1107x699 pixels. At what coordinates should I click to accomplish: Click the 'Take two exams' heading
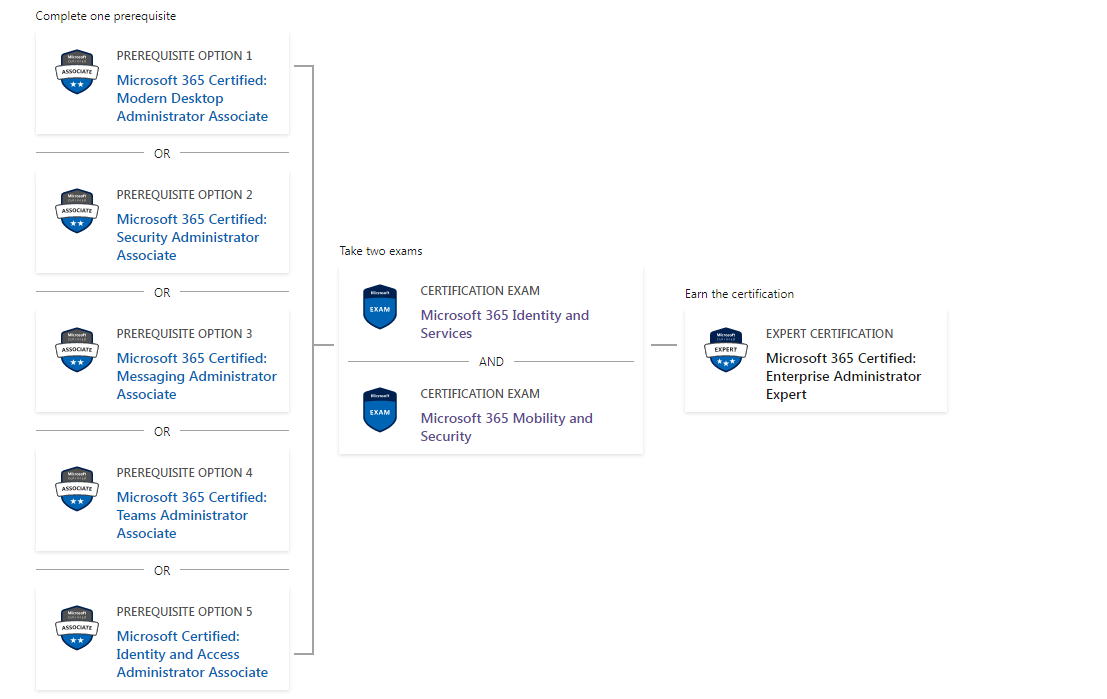click(381, 251)
